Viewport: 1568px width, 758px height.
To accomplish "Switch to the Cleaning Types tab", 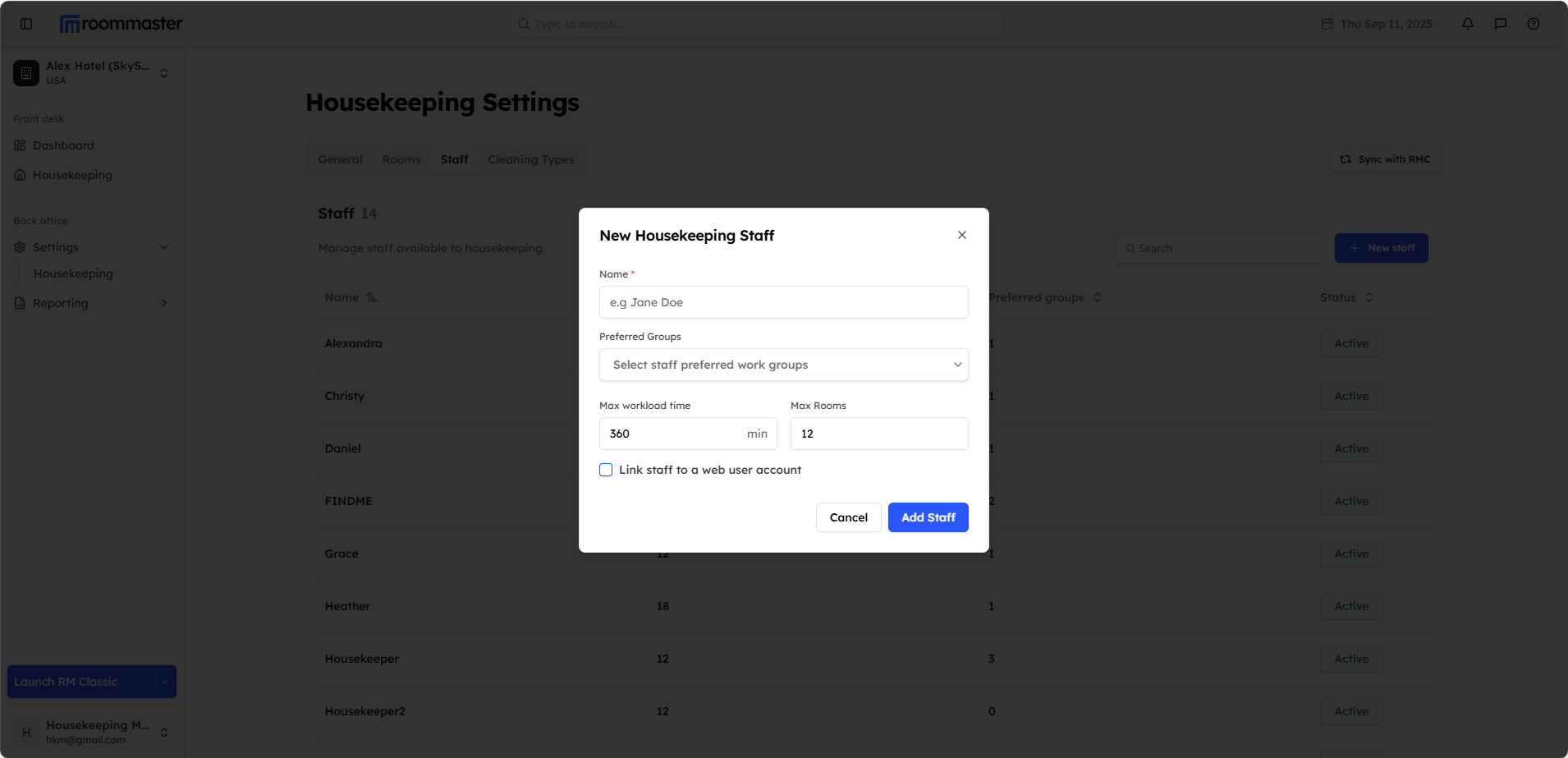I will (x=531, y=159).
